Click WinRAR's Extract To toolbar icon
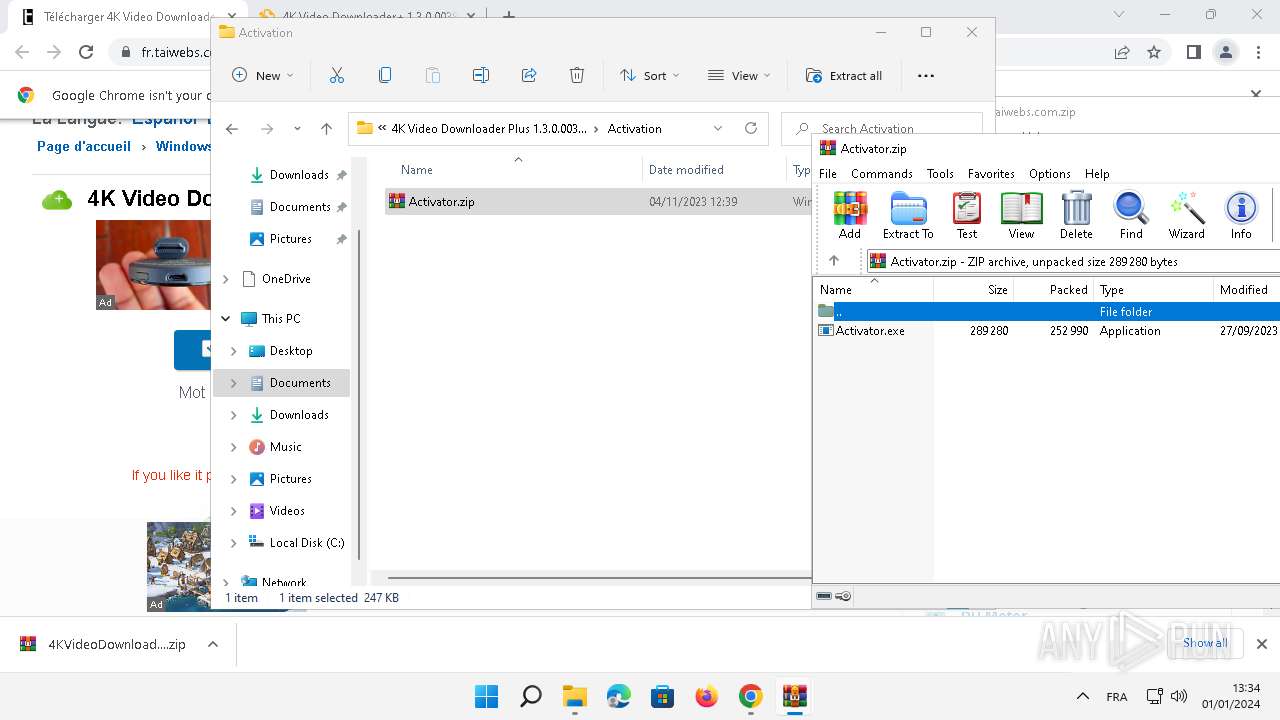 pyautogui.click(x=908, y=216)
